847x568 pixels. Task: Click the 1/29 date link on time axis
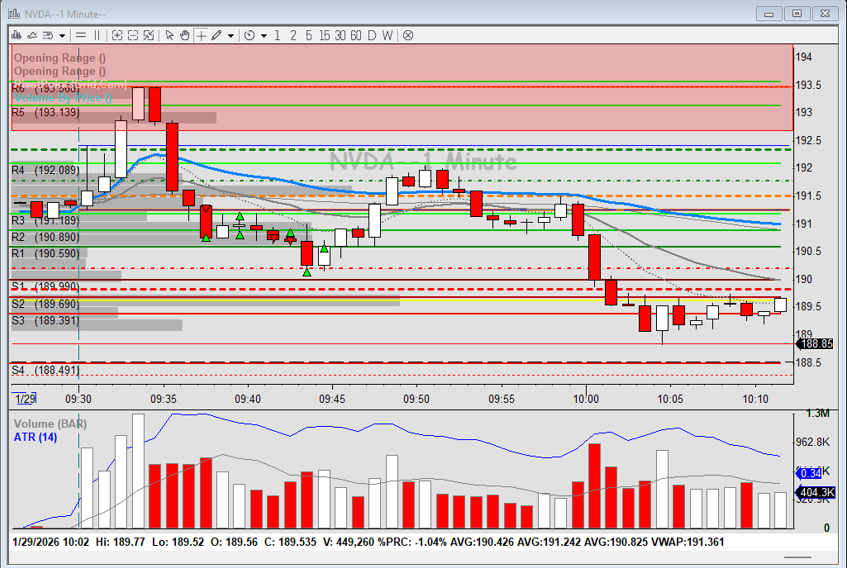point(25,399)
